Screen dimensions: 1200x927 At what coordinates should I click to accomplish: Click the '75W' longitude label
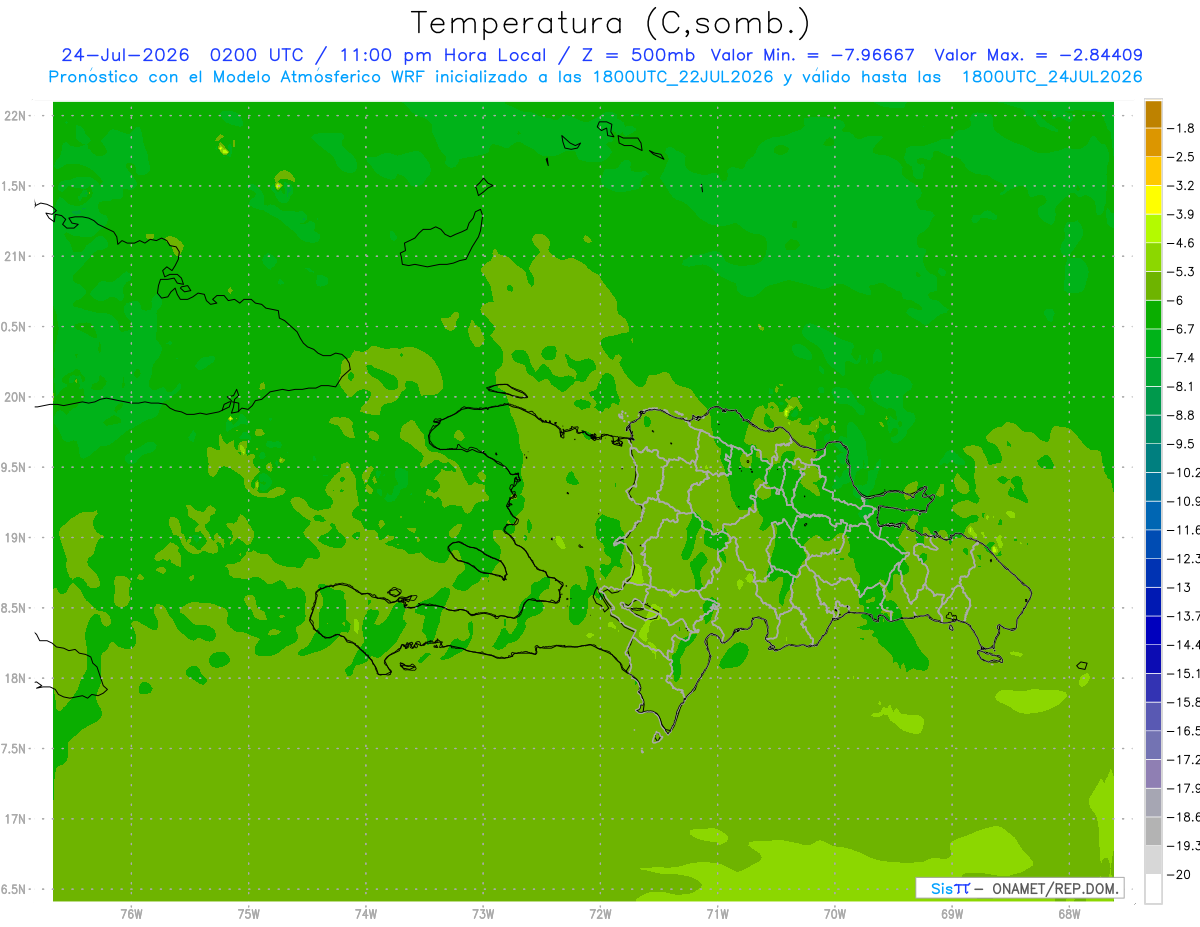pyautogui.click(x=249, y=914)
